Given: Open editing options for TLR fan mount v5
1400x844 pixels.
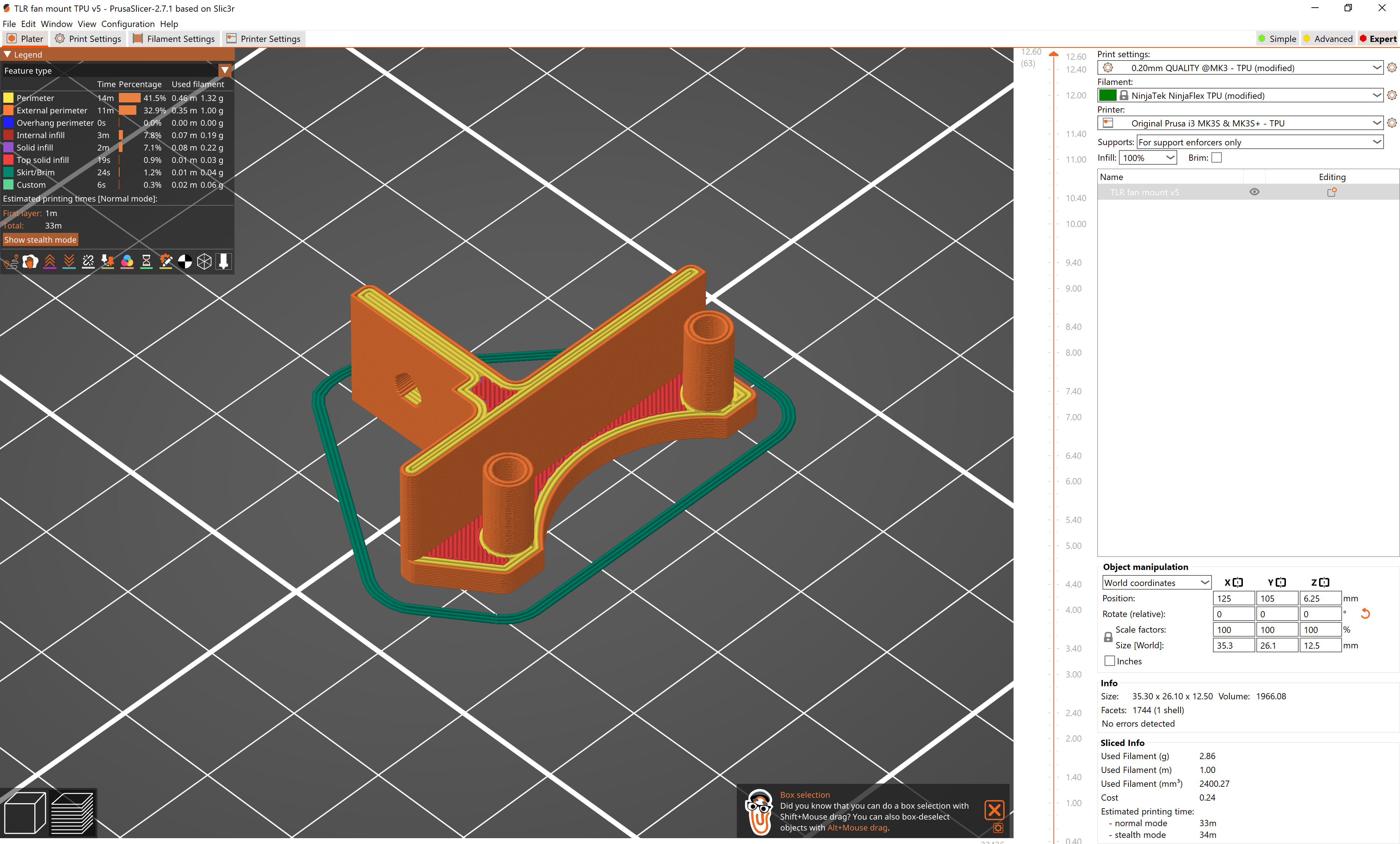Looking at the screenshot, I should click(1331, 192).
